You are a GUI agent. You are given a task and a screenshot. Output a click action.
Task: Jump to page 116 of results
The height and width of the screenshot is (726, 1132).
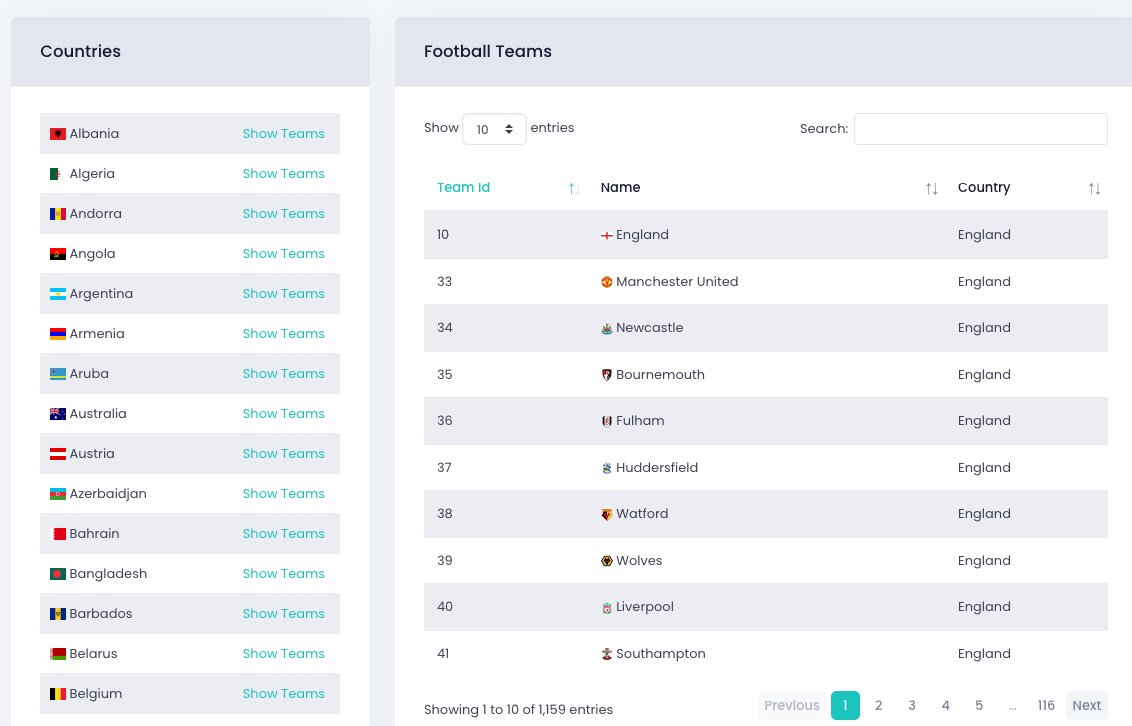1046,706
